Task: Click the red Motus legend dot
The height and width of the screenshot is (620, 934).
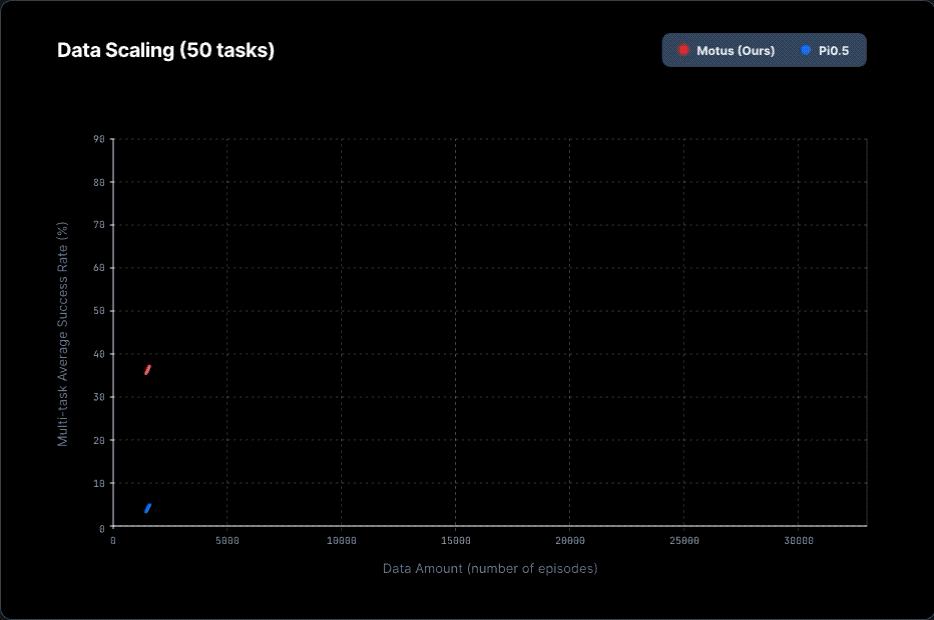Action: (x=684, y=50)
